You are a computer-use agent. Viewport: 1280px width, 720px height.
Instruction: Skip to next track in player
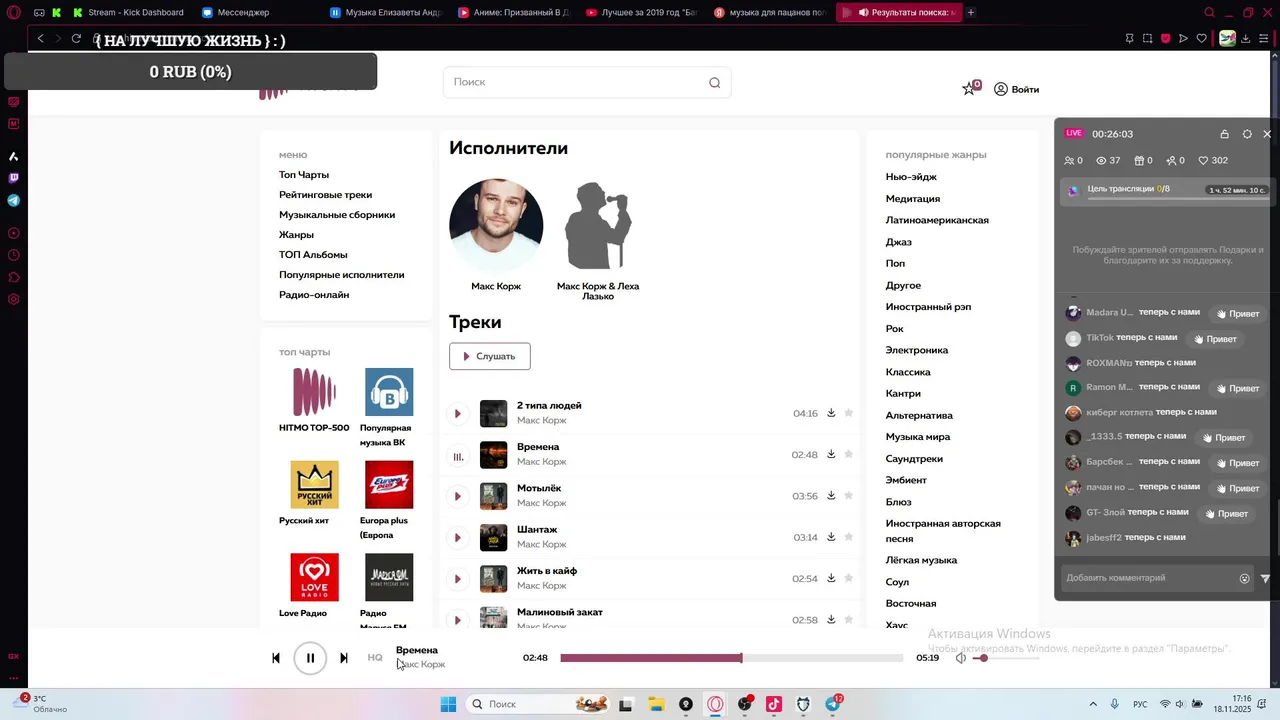click(344, 658)
